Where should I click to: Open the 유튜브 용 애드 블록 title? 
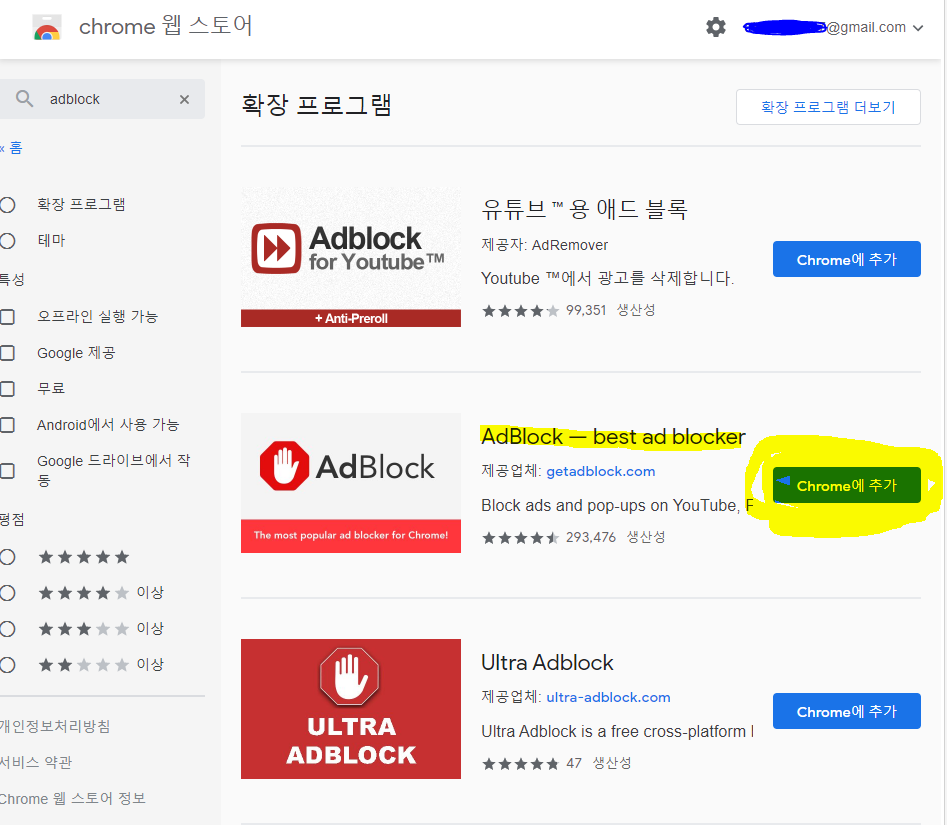pos(584,209)
